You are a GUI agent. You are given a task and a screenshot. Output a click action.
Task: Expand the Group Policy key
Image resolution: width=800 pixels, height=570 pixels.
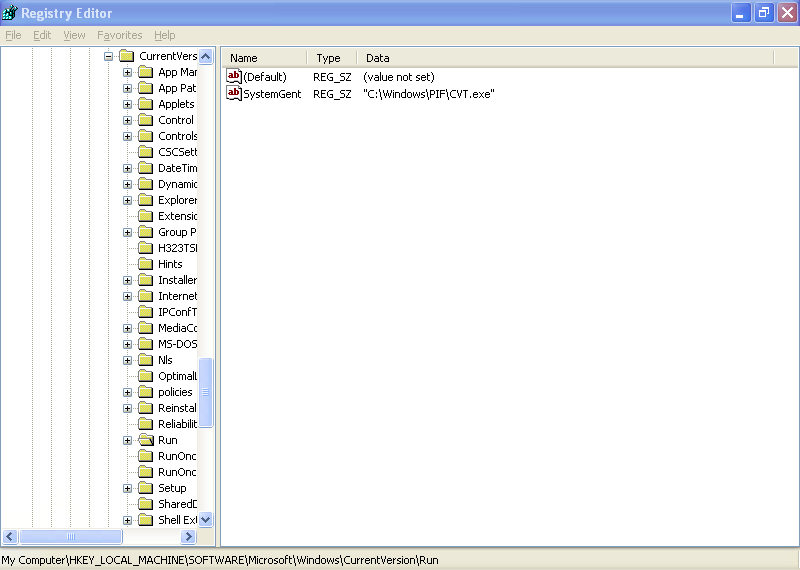[x=128, y=232]
